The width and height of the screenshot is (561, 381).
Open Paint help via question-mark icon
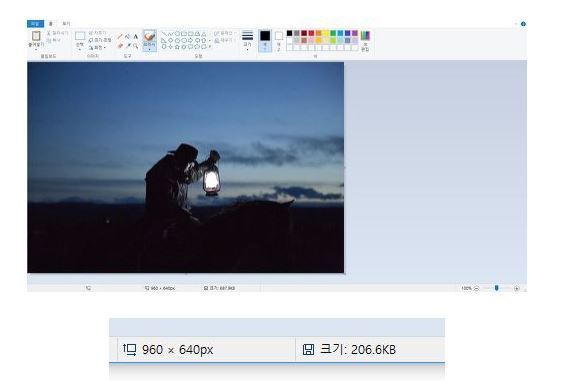coord(523,24)
